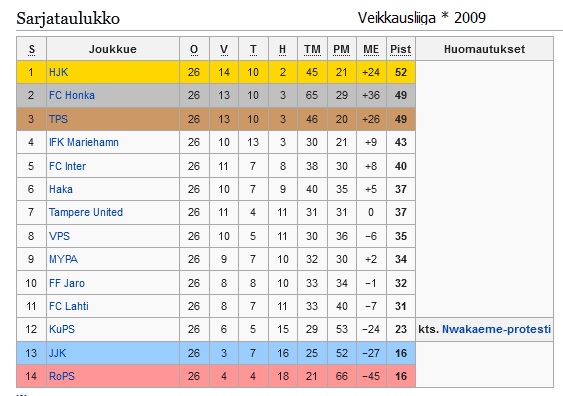Click the IFK Mariehamn link
The width and height of the screenshot is (563, 396).
click(x=84, y=142)
